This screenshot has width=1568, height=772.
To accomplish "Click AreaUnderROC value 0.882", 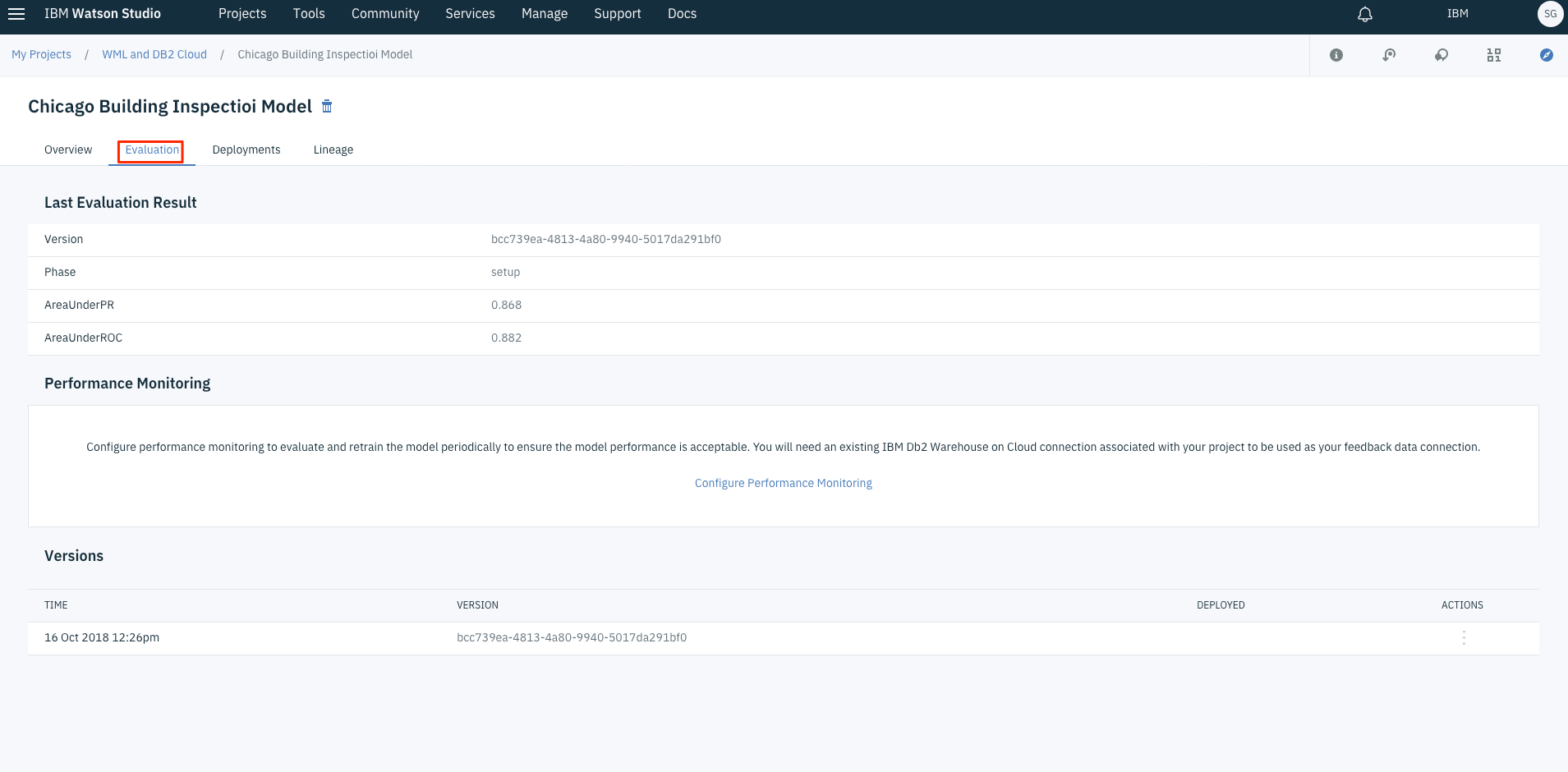I will tap(506, 338).
